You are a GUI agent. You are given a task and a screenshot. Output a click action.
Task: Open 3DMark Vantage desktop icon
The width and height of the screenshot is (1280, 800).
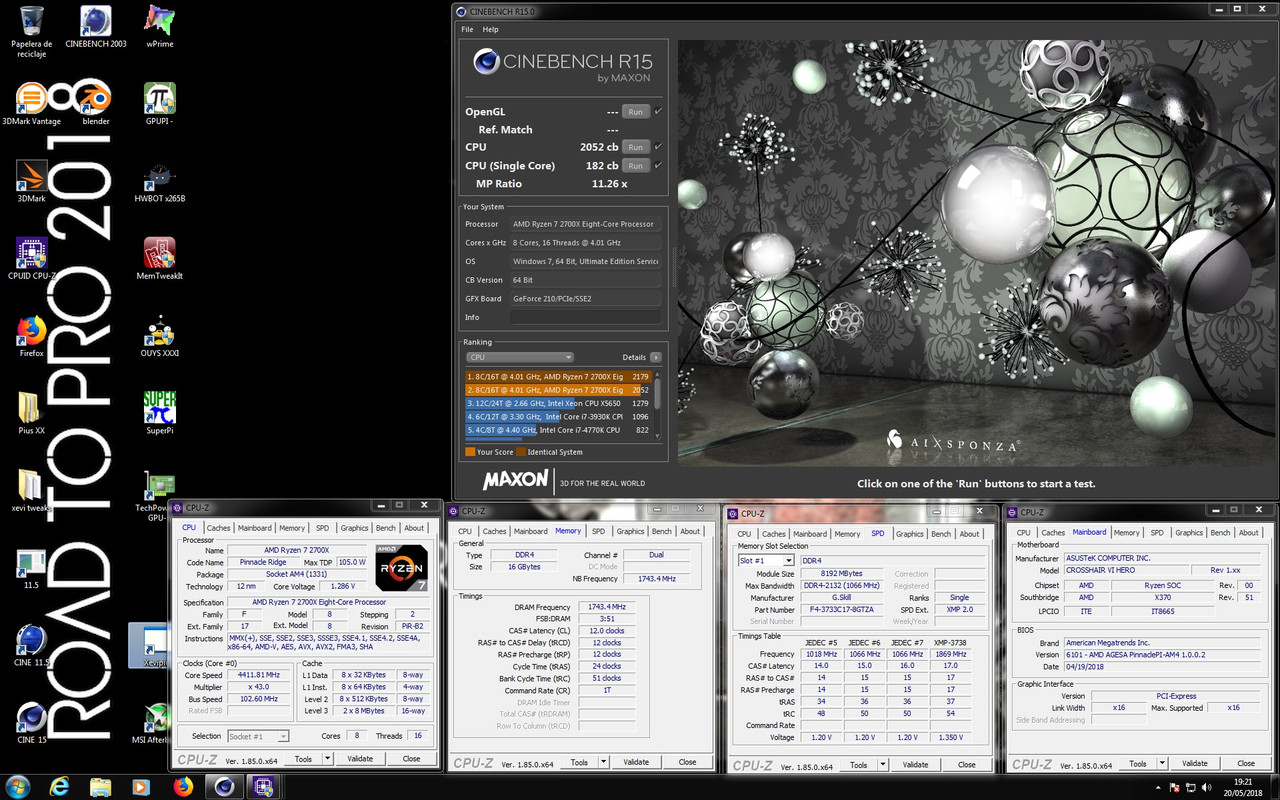coord(32,104)
